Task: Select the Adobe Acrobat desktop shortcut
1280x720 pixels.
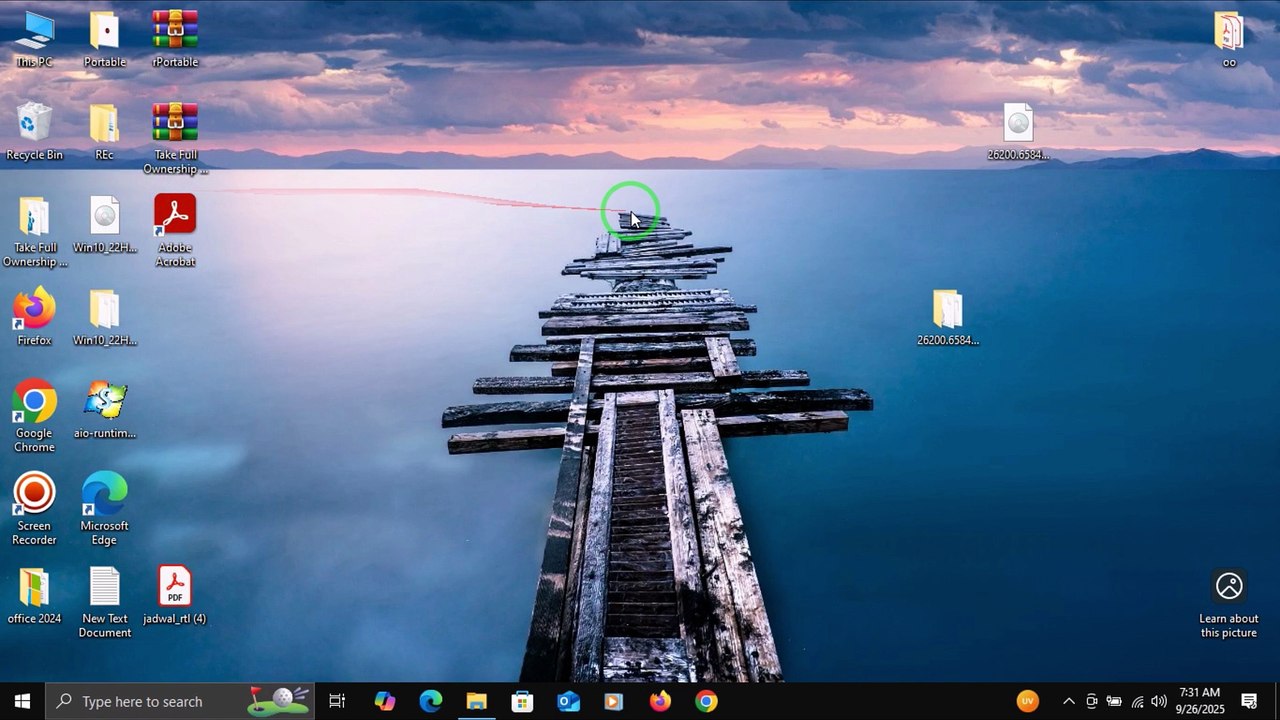Action: (x=175, y=232)
